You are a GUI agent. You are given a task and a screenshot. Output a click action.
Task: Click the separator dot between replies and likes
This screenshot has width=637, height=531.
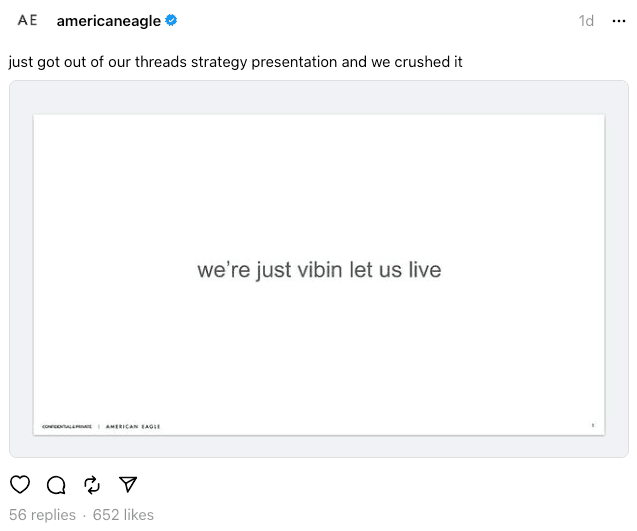point(84,516)
